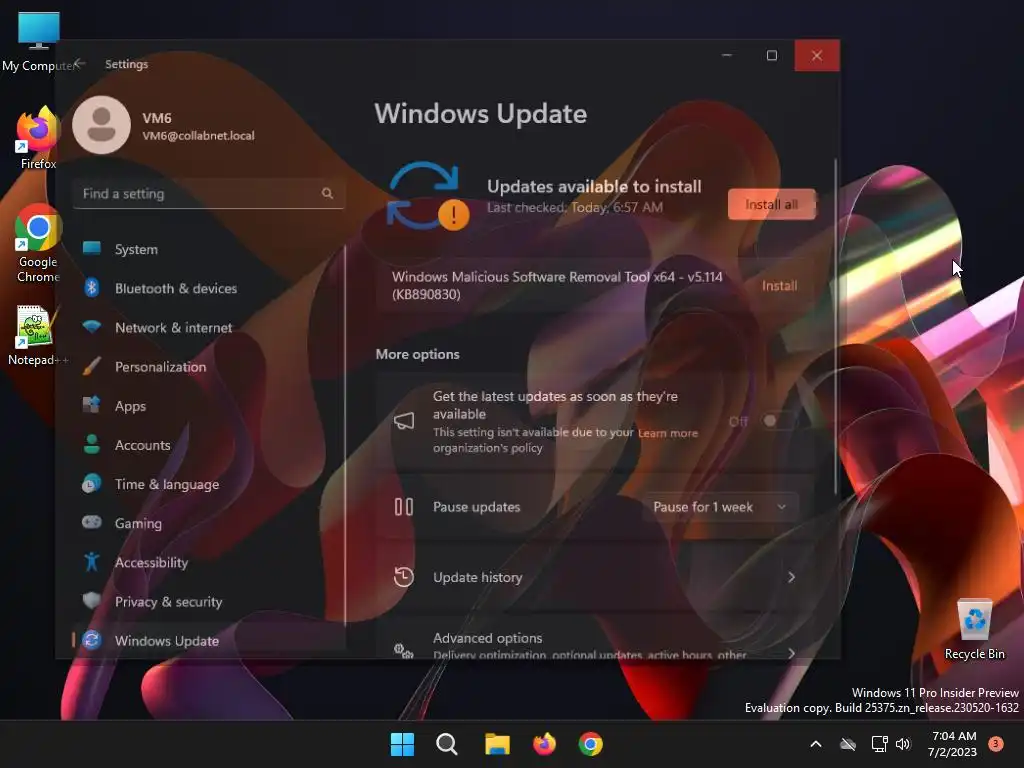Maximize the Settings window

[x=772, y=56]
